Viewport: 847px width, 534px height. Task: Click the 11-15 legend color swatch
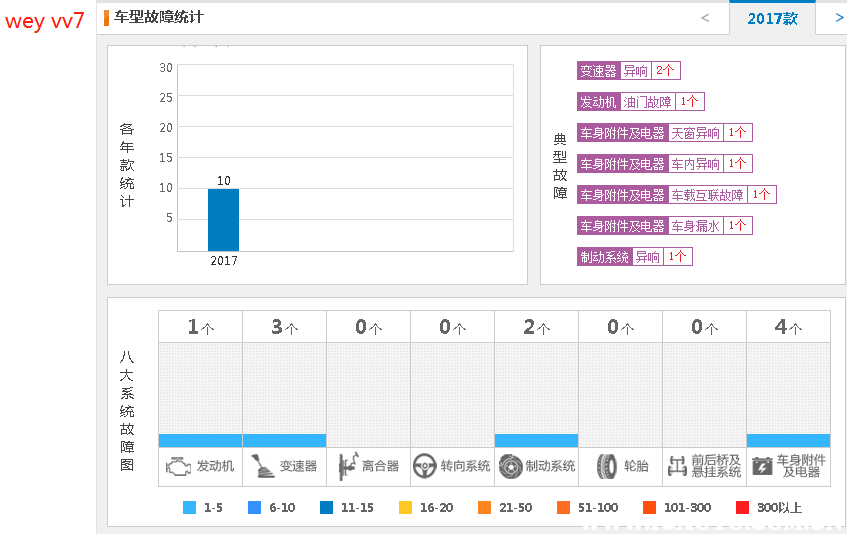(x=326, y=508)
